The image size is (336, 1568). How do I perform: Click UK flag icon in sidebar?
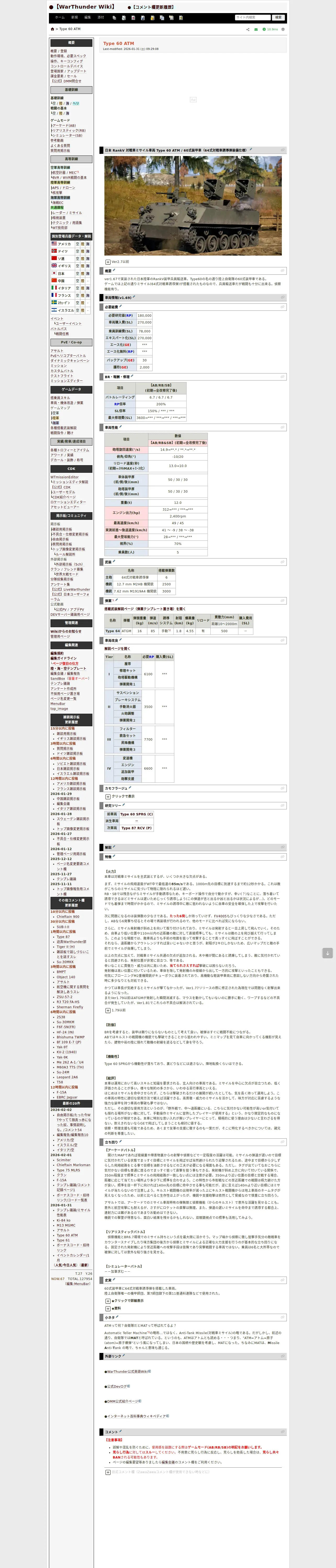[54, 266]
